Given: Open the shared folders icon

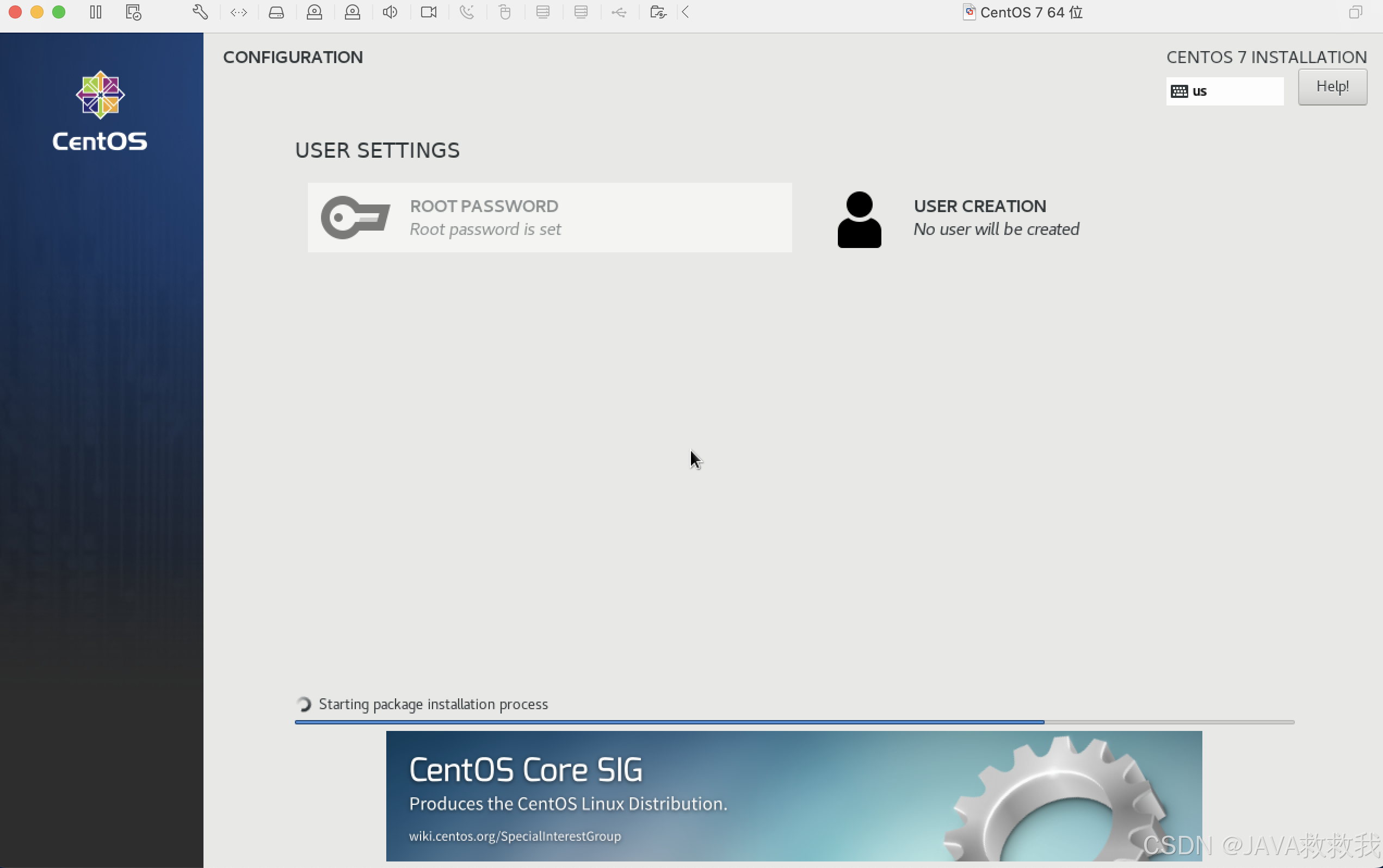Looking at the screenshot, I should pos(658,12).
